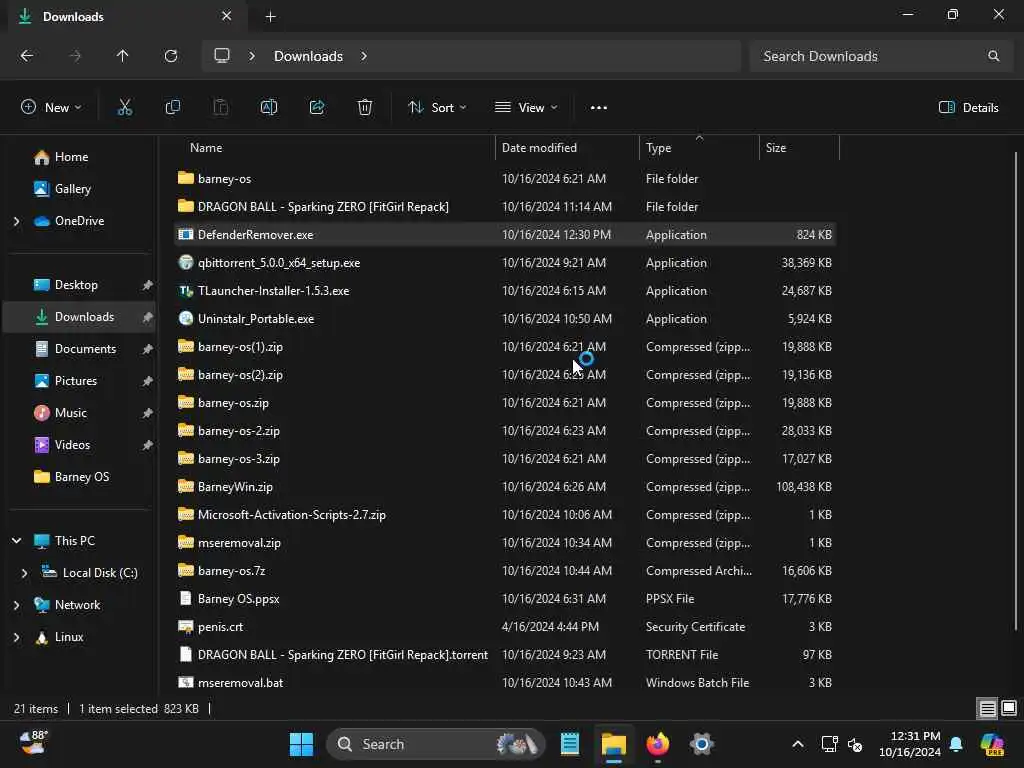
Task: Open Home in the navigation pane
Action: tap(71, 157)
